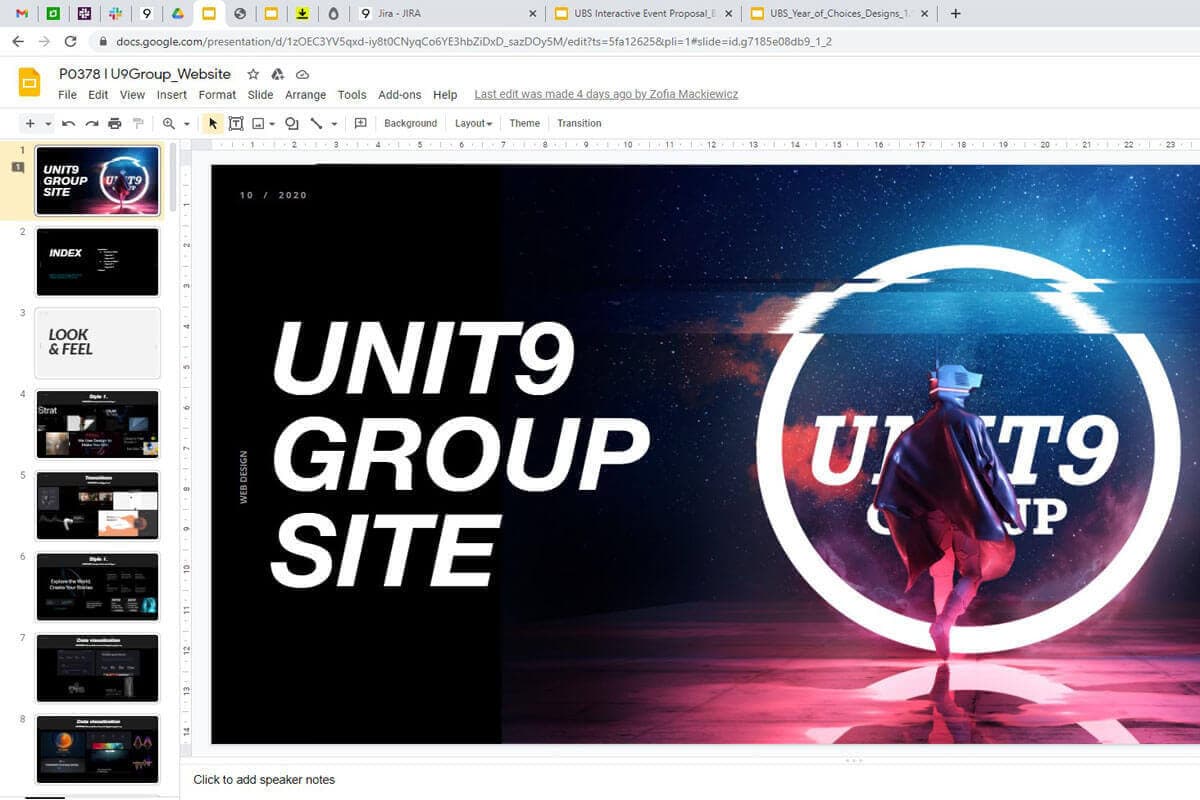
Task: Select the Text box tool
Action: pos(236,123)
